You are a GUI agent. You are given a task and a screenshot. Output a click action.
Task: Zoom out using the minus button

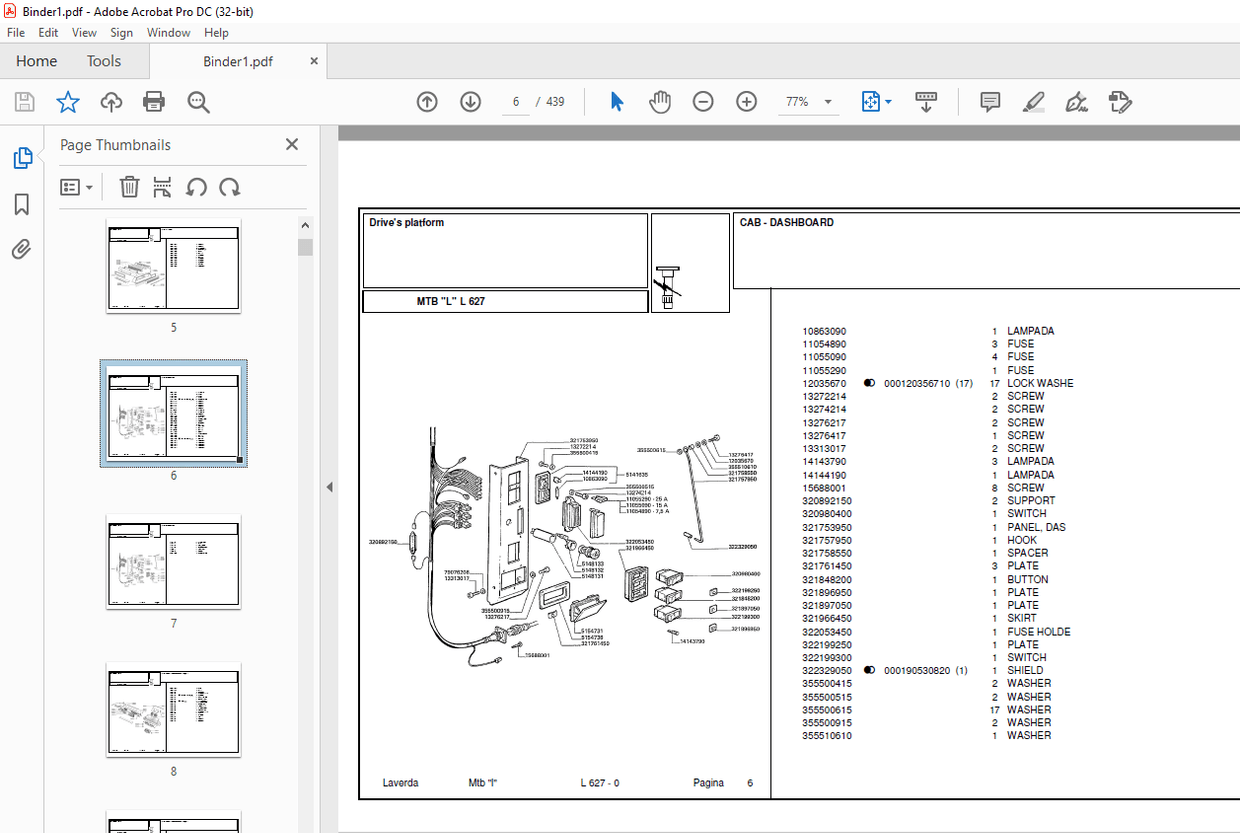703,101
